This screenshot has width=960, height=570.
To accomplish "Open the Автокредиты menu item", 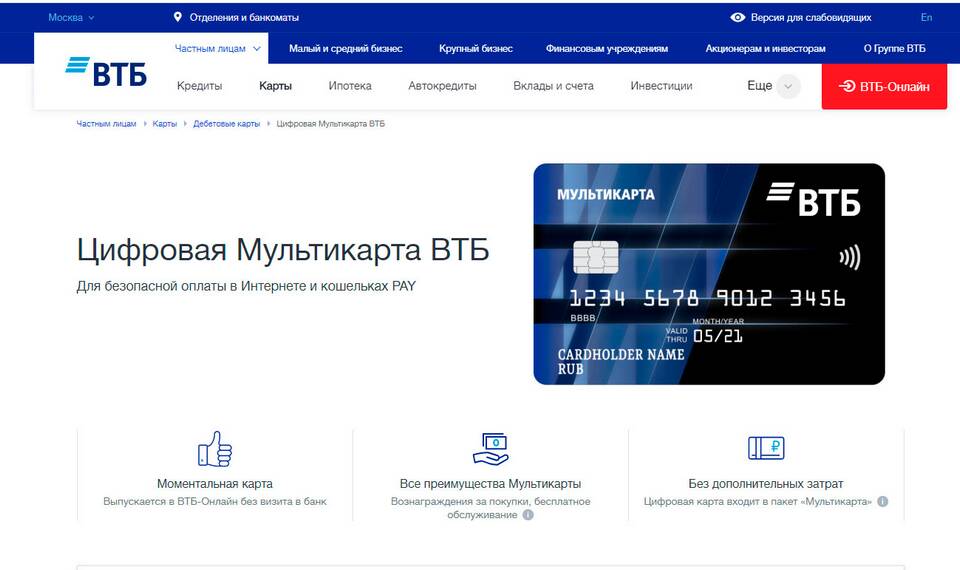I will (442, 86).
